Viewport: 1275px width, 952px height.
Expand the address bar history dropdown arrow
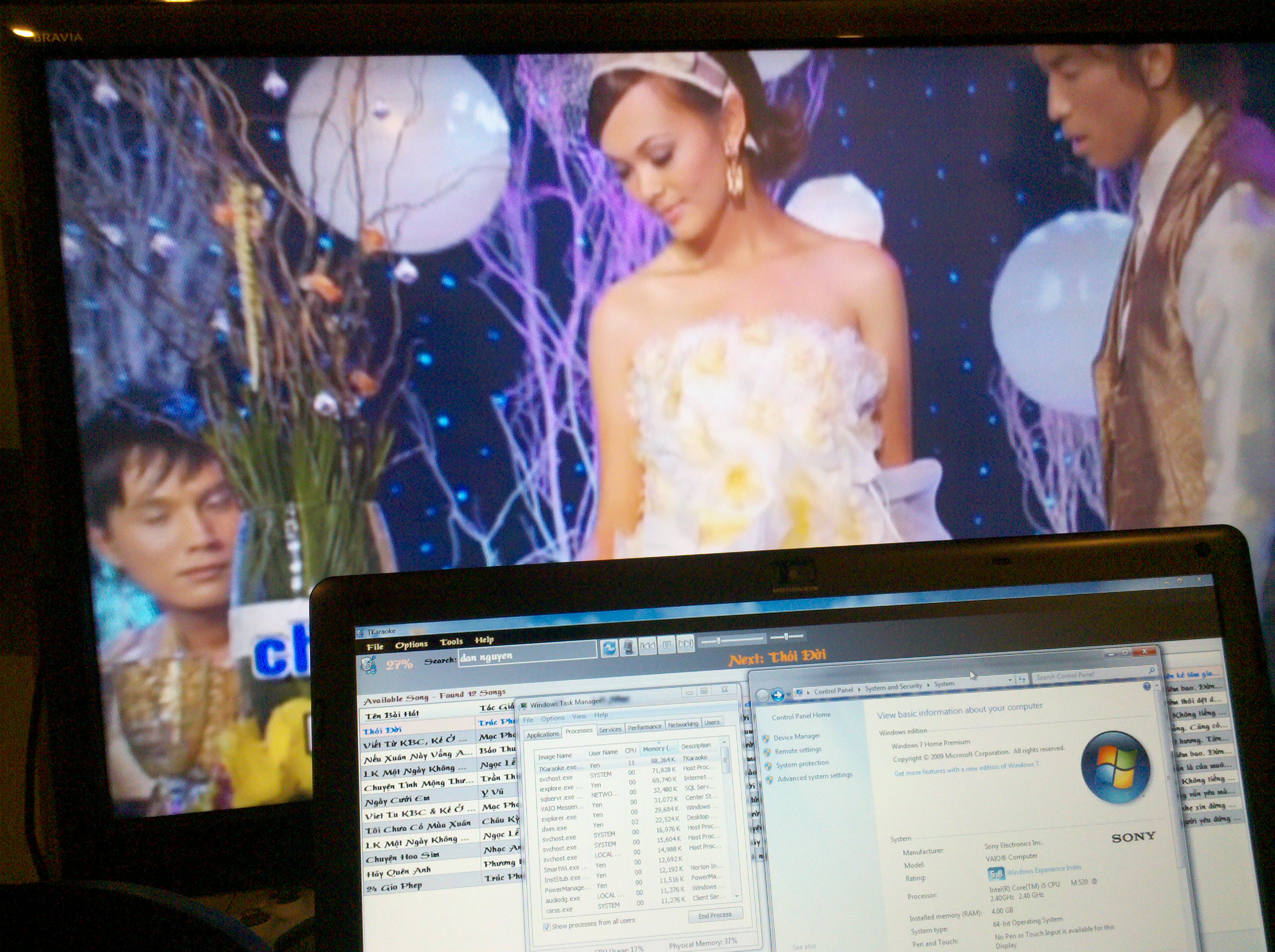click(1010, 681)
